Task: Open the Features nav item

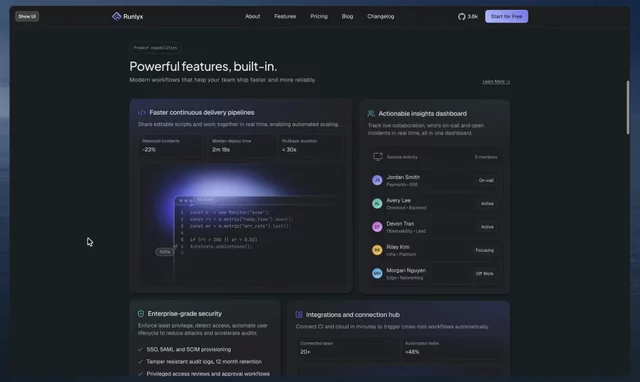Action: (285, 17)
